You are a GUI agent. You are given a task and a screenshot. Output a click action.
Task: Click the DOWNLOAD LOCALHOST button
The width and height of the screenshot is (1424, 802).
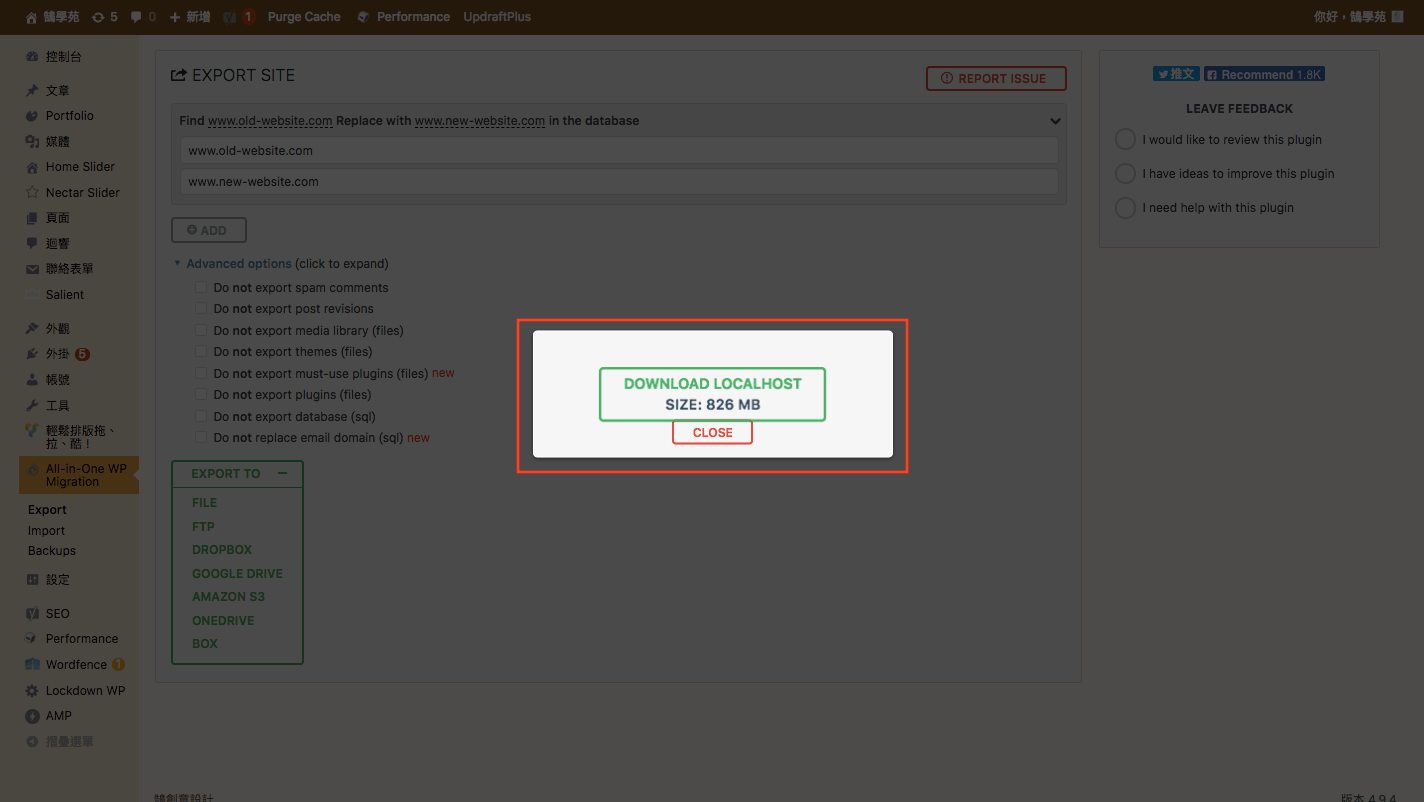pos(712,394)
